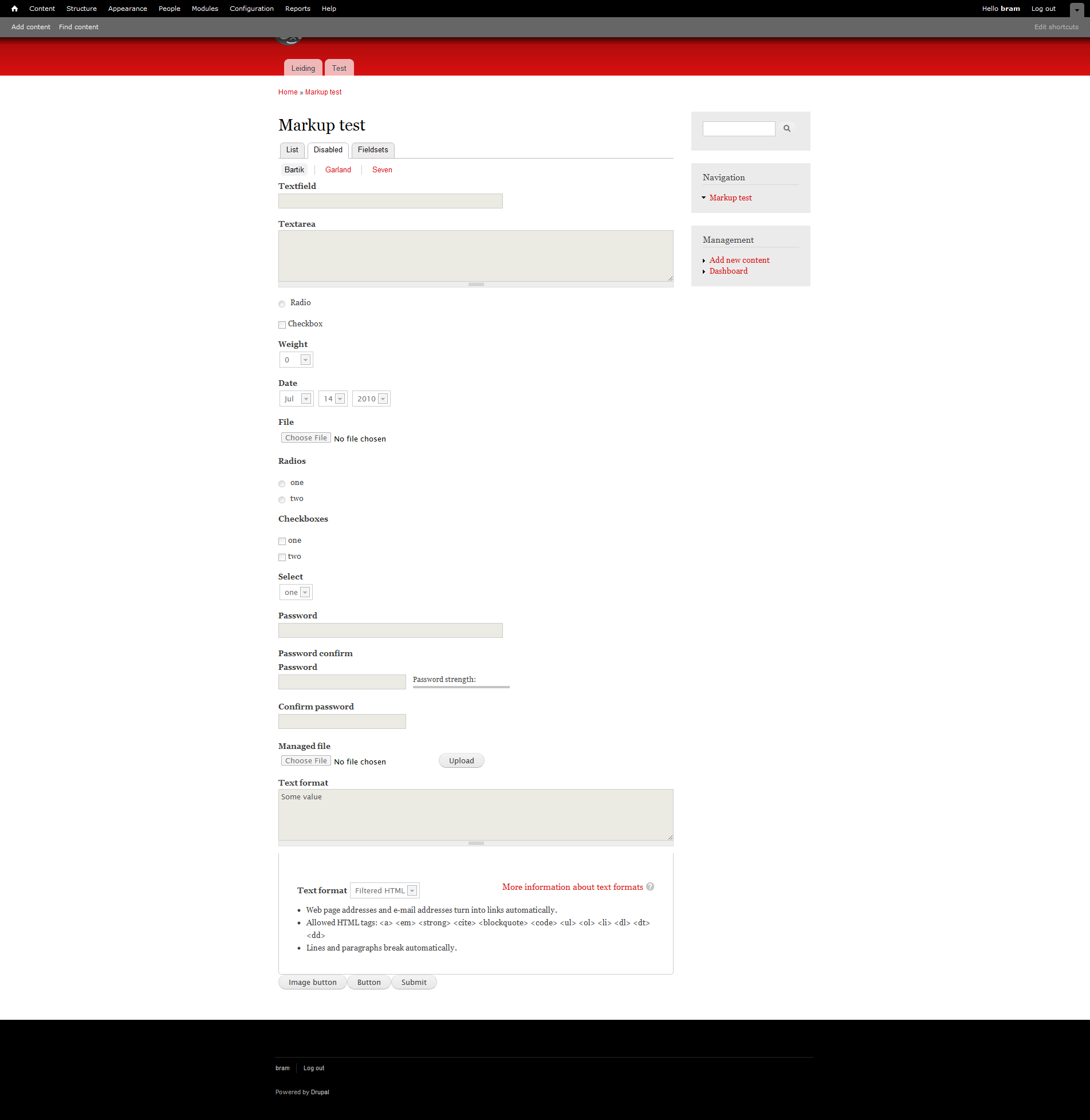Click inside the Textfield input
Viewport: 1090px width, 1120px height.
tap(390, 201)
